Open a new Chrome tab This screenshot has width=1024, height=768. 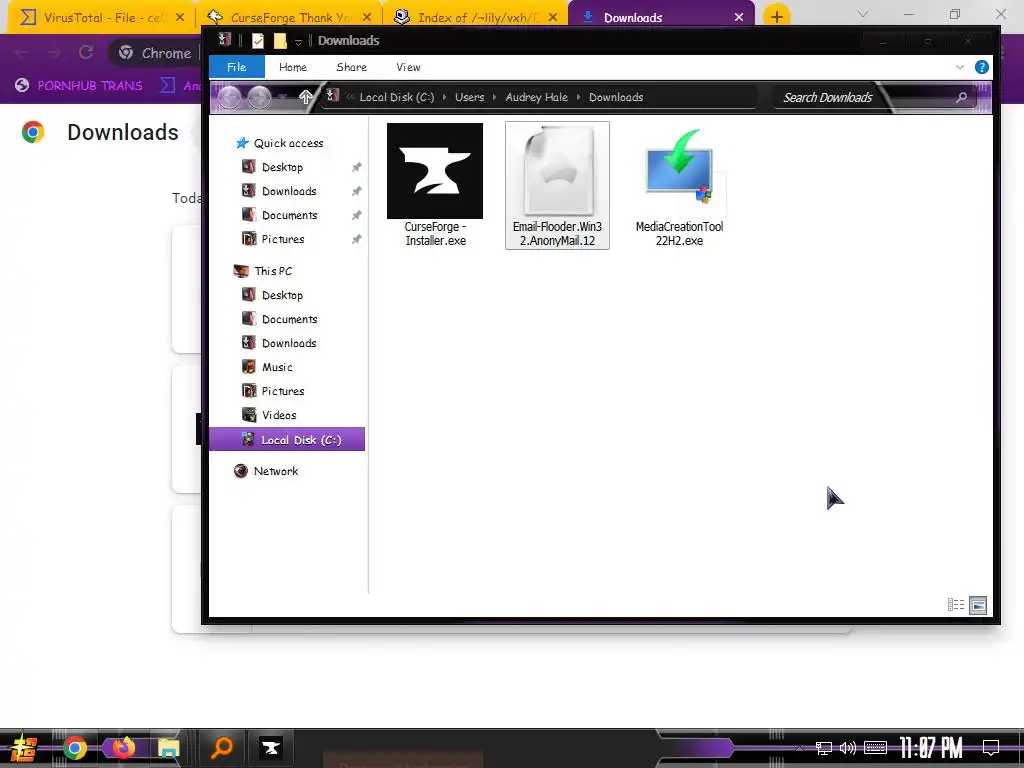[776, 17]
